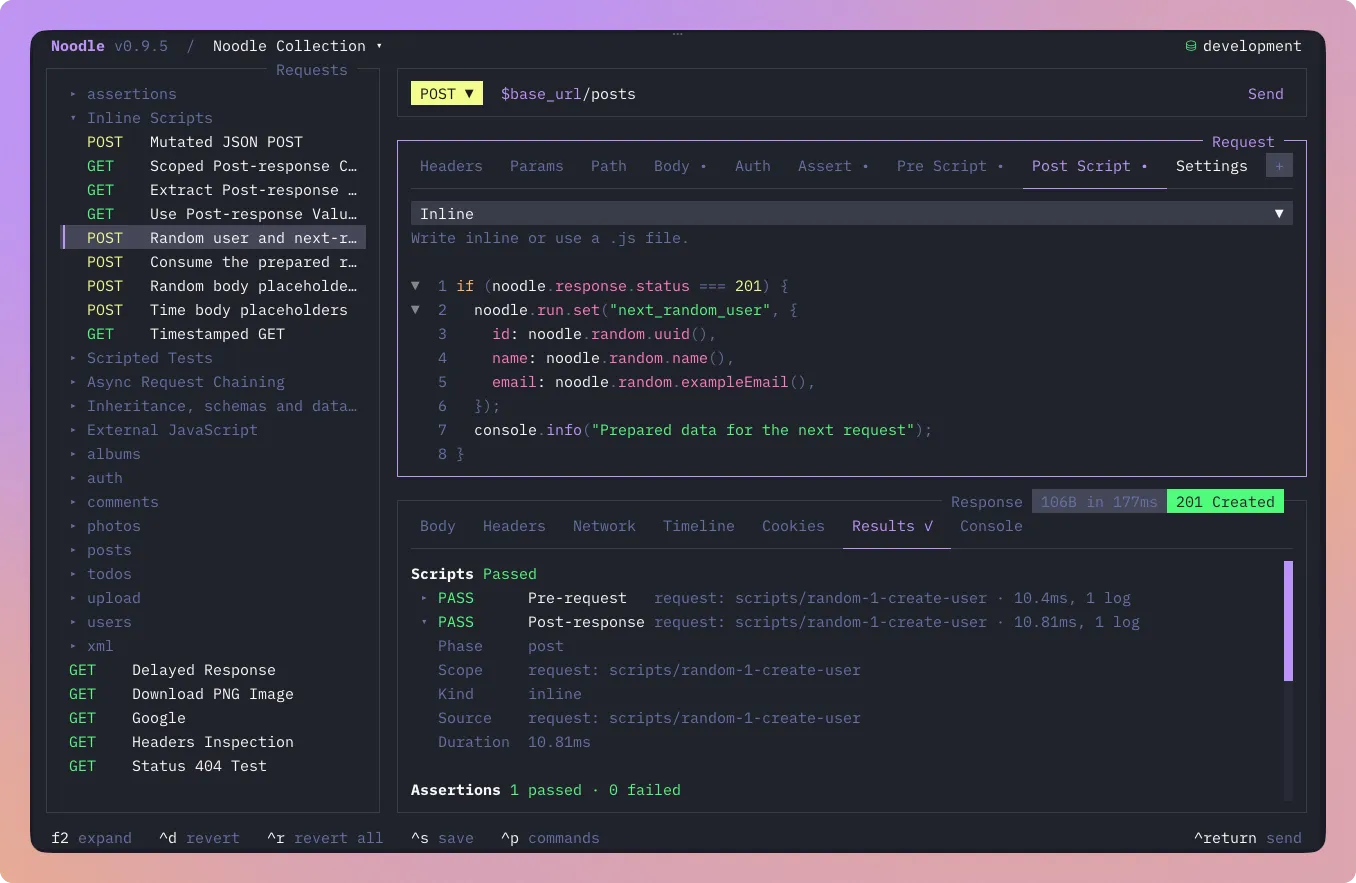
Task: Show the response Timeline tab
Action: (x=699, y=526)
